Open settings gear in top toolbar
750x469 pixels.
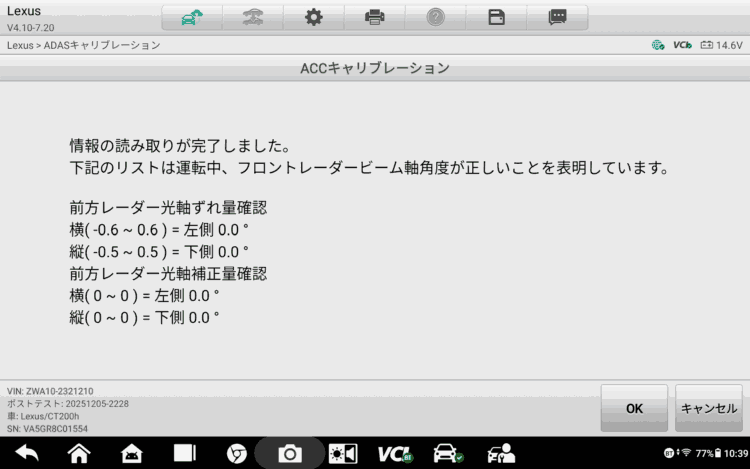click(x=313, y=17)
